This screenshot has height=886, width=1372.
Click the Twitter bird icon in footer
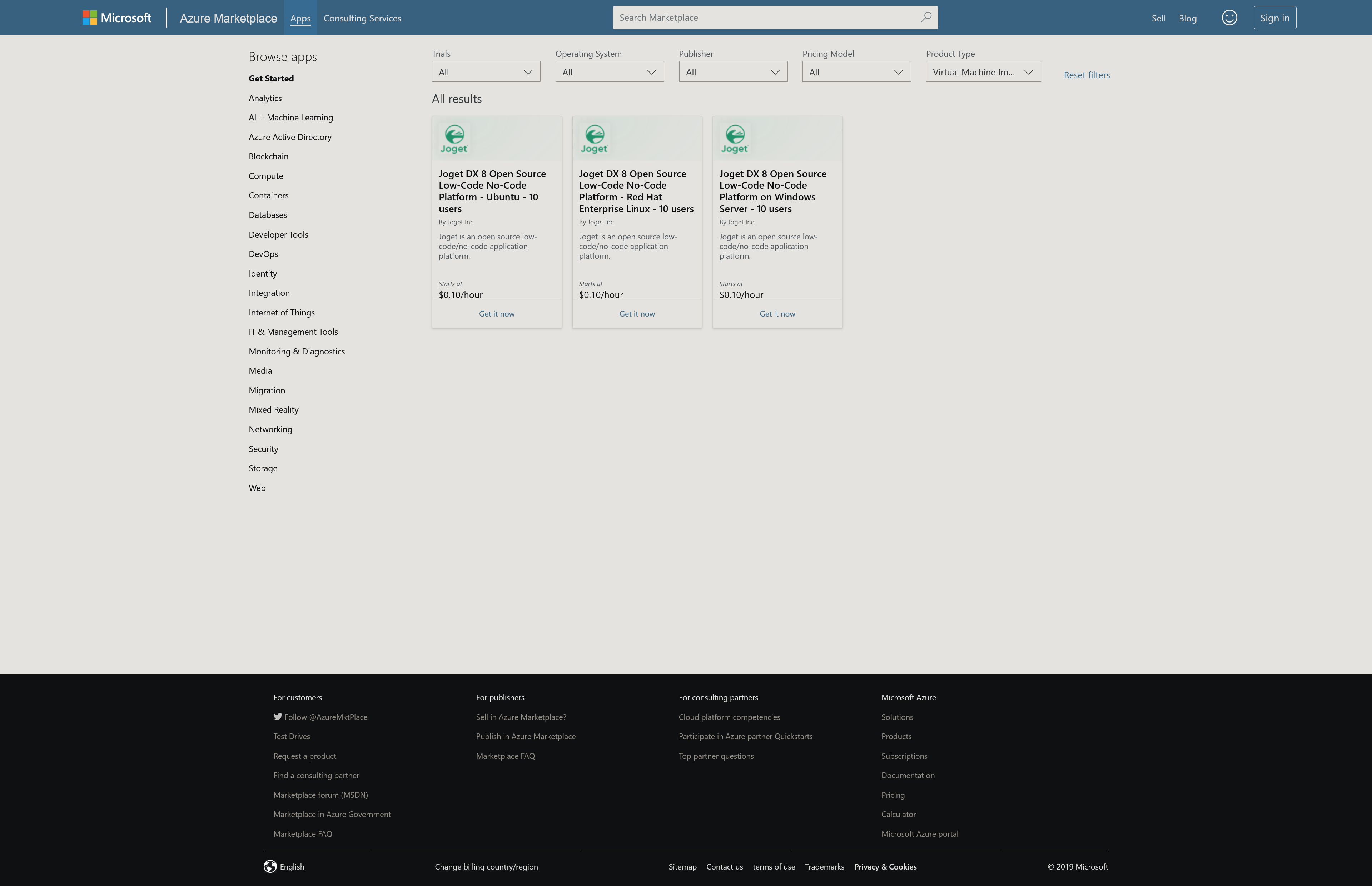(278, 717)
